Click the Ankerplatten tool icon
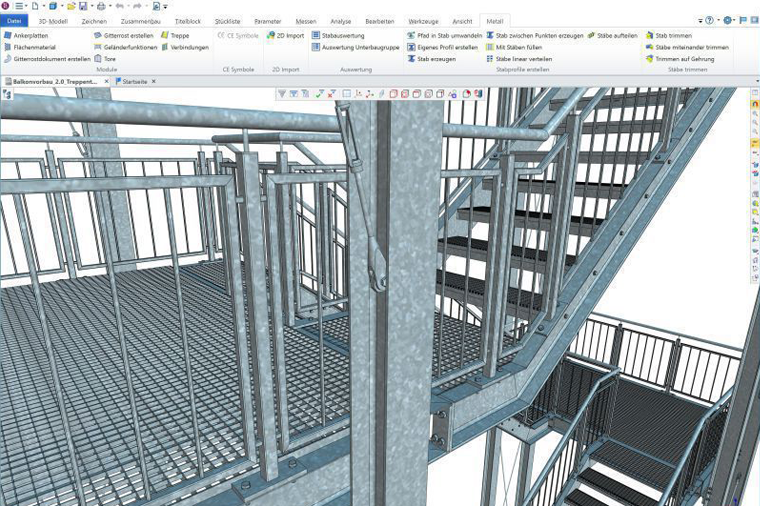 (x=7, y=35)
